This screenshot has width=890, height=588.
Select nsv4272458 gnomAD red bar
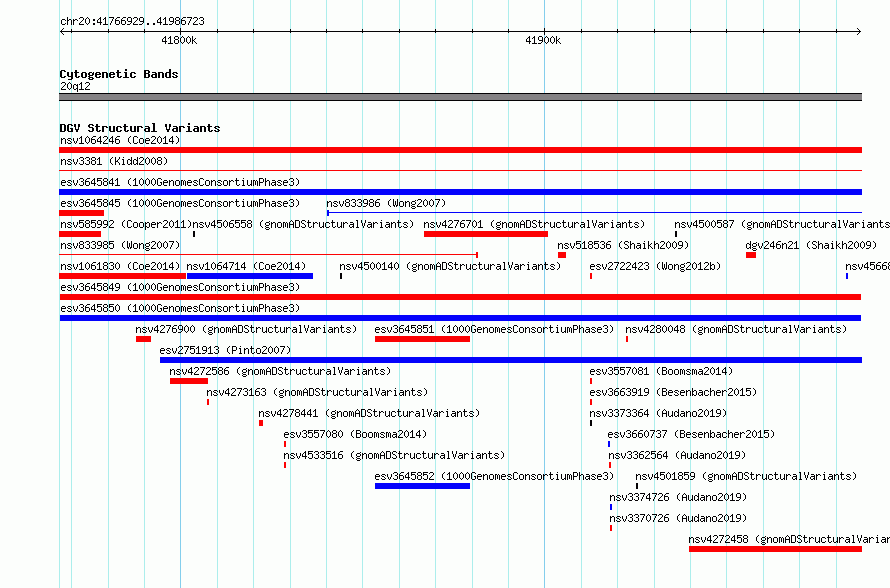coord(775,549)
